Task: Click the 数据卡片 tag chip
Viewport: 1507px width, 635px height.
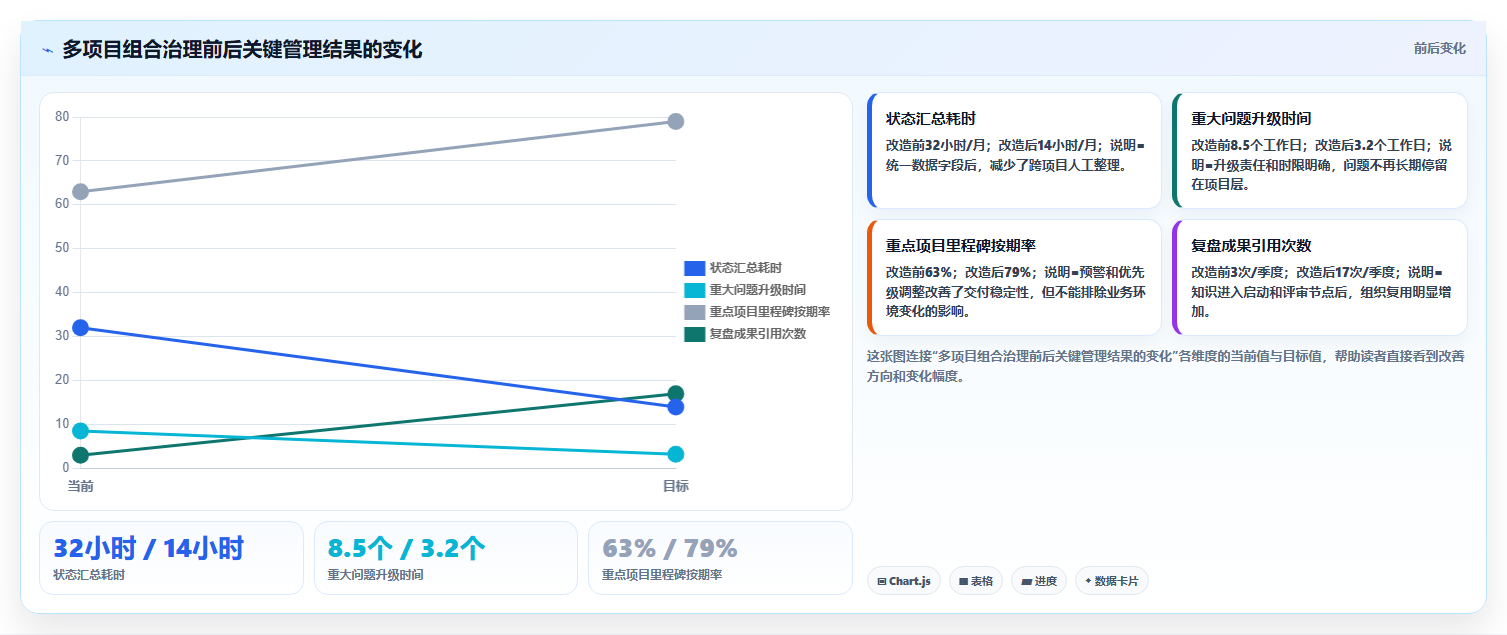Action: 1112,581
